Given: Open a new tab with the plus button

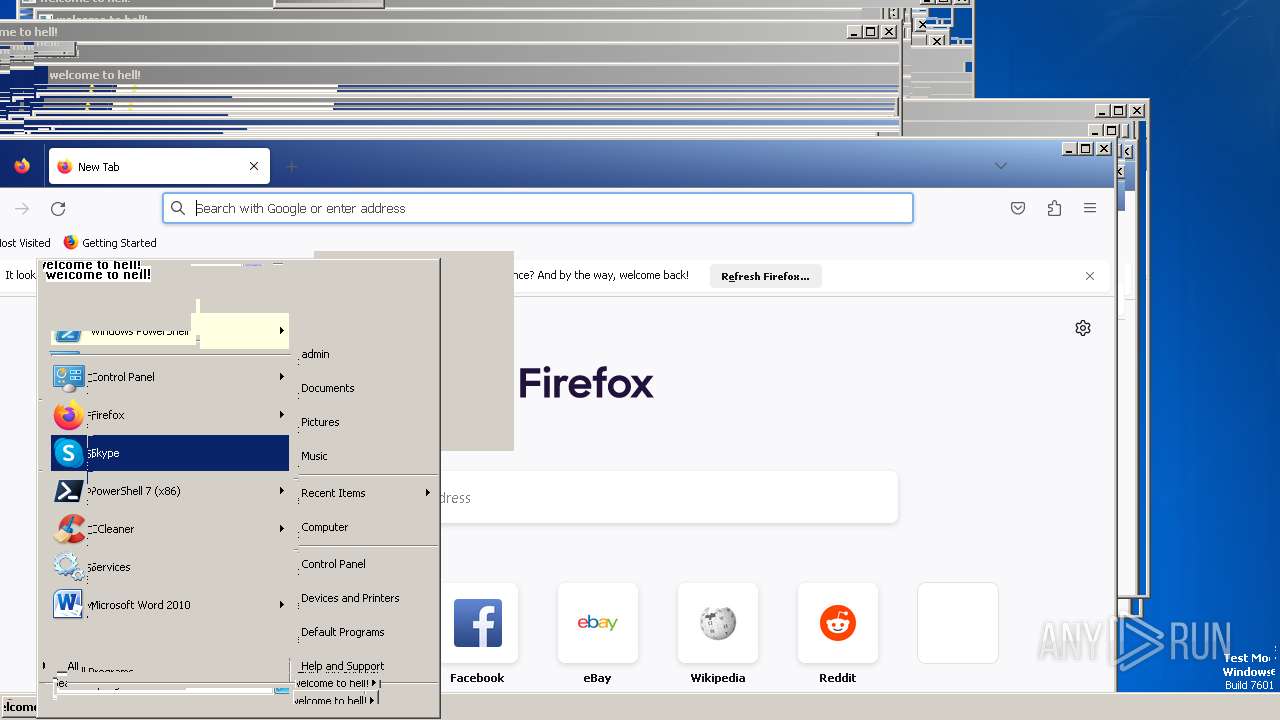Looking at the screenshot, I should click(291, 166).
